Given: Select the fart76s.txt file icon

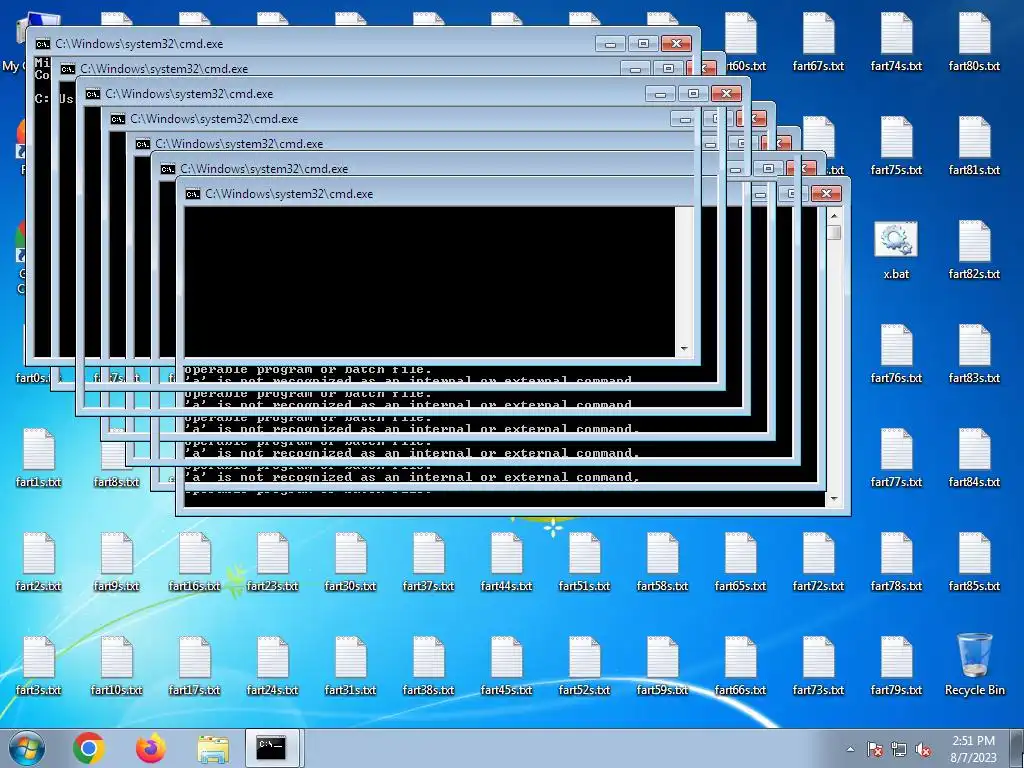Looking at the screenshot, I should coord(896,354).
